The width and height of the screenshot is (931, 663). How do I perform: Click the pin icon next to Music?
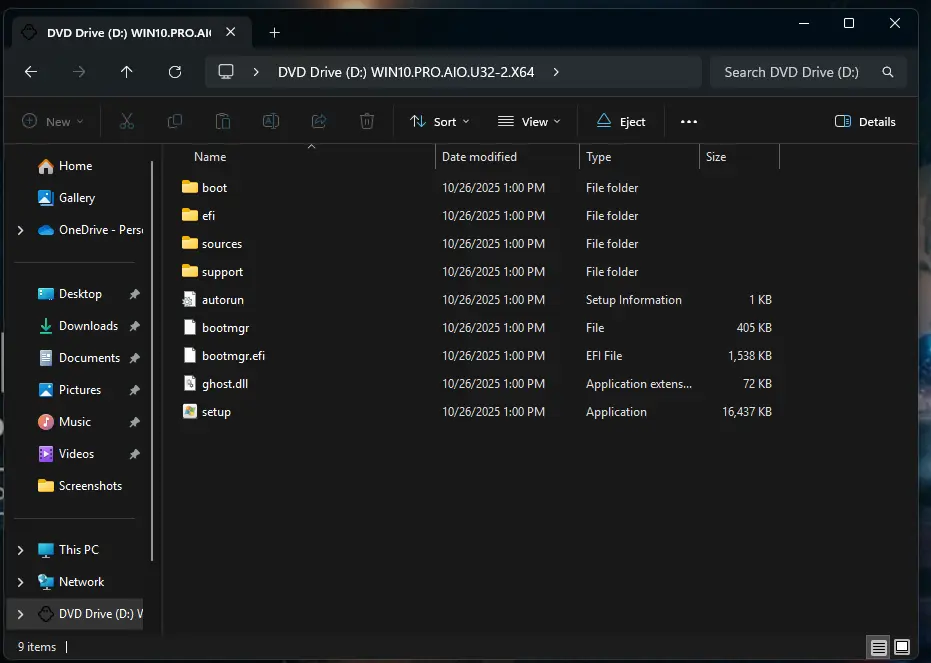coord(135,422)
